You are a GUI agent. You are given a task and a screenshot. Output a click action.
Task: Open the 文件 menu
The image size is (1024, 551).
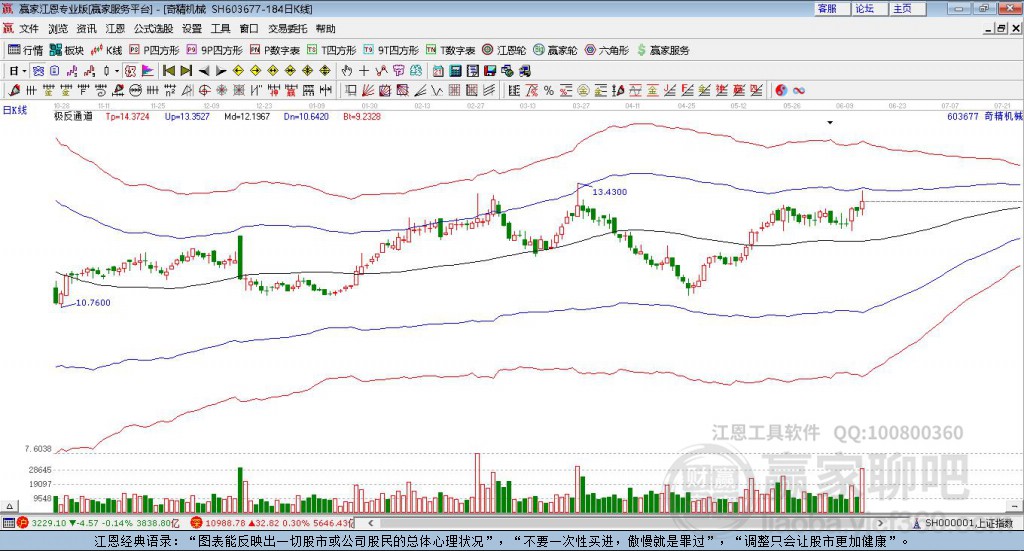coord(29,29)
